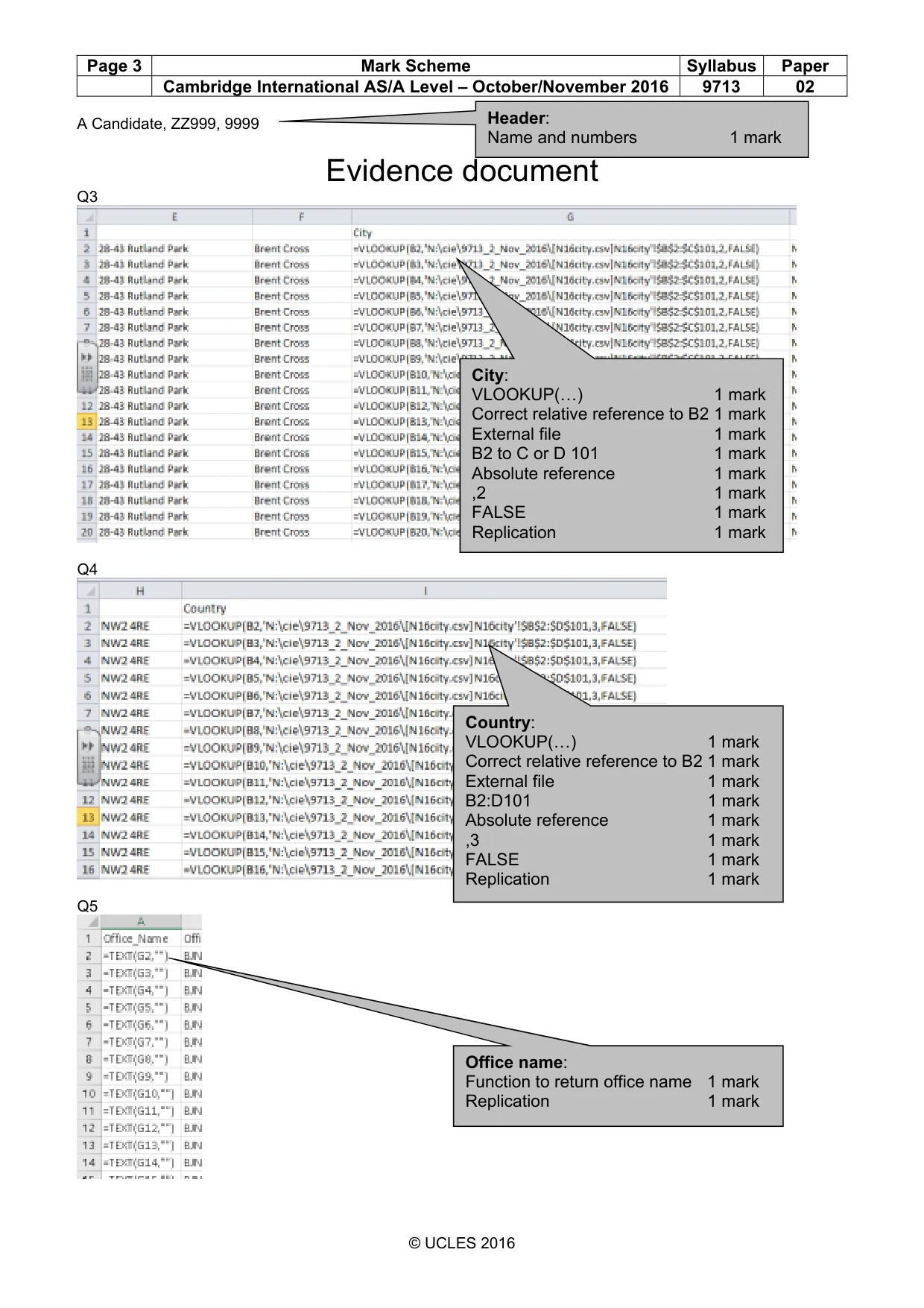Click the 'Page 3' table cell

[114, 66]
